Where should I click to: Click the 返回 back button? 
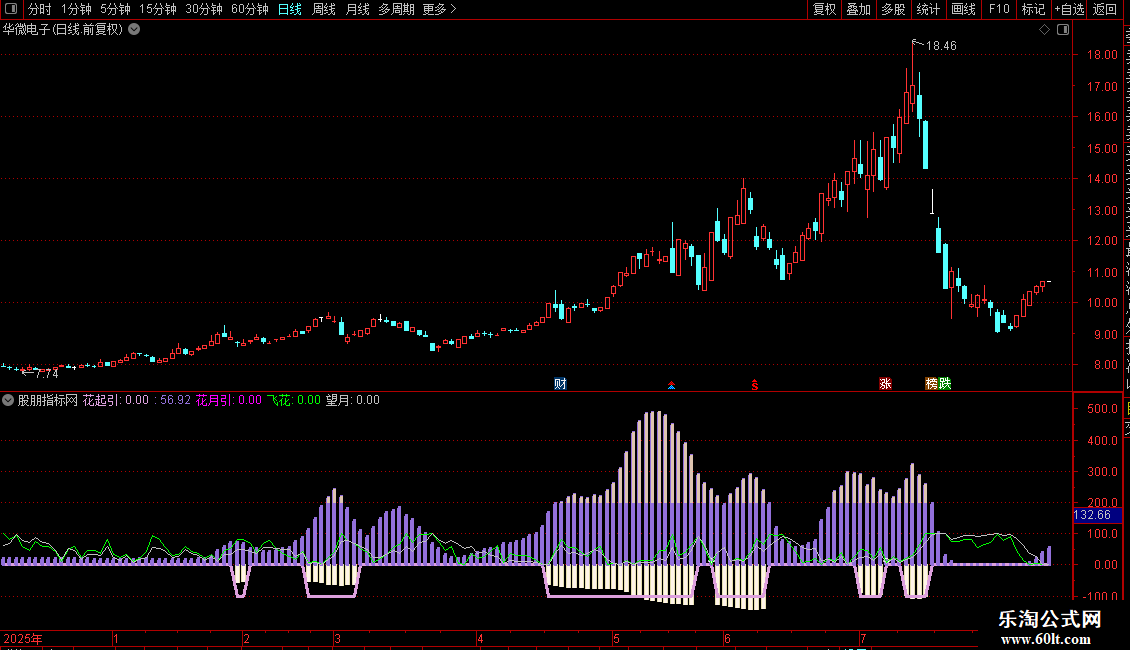[1104, 9]
